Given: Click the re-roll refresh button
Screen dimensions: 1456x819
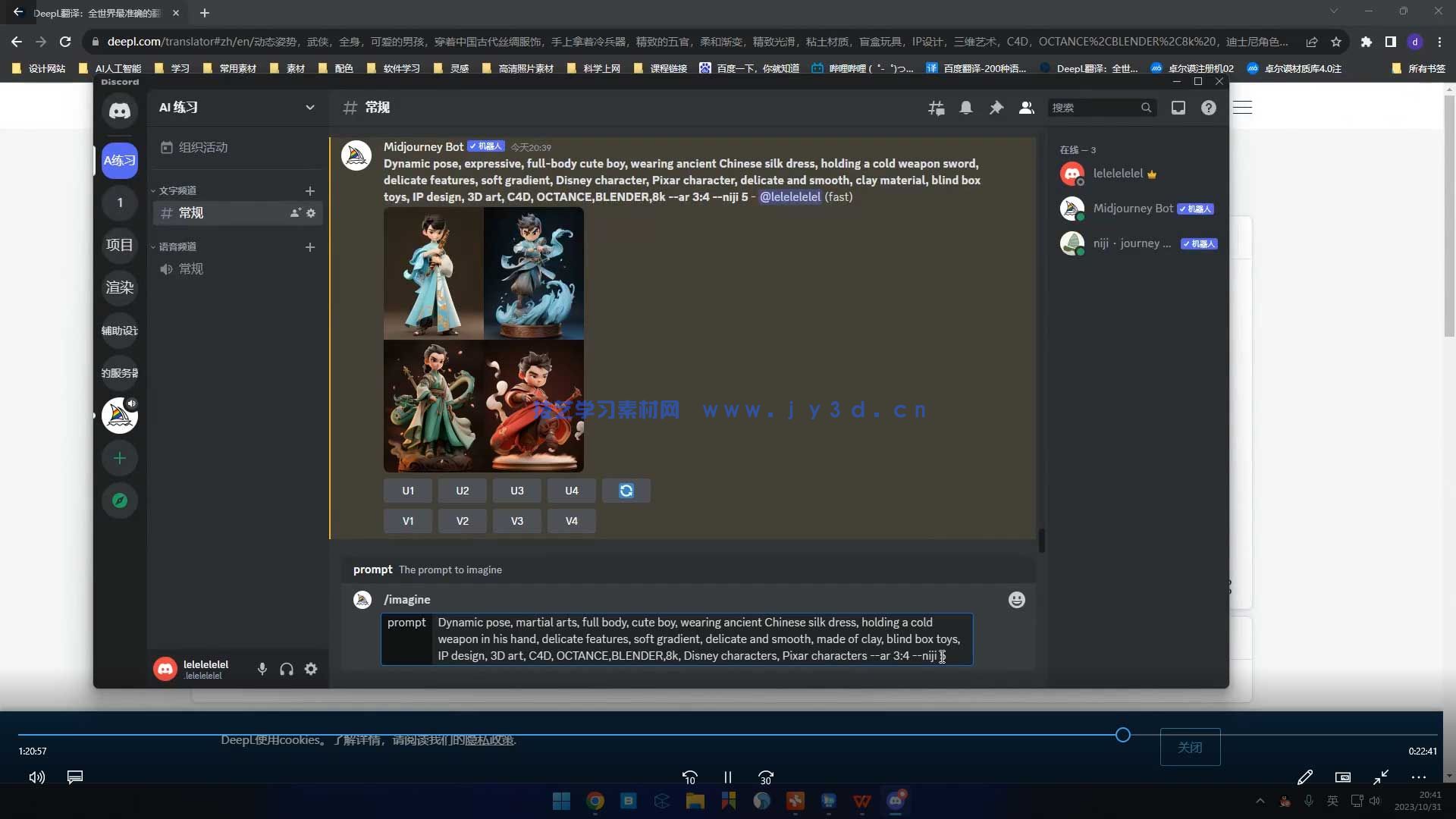Looking at the screenshot, I should point(626,491).
